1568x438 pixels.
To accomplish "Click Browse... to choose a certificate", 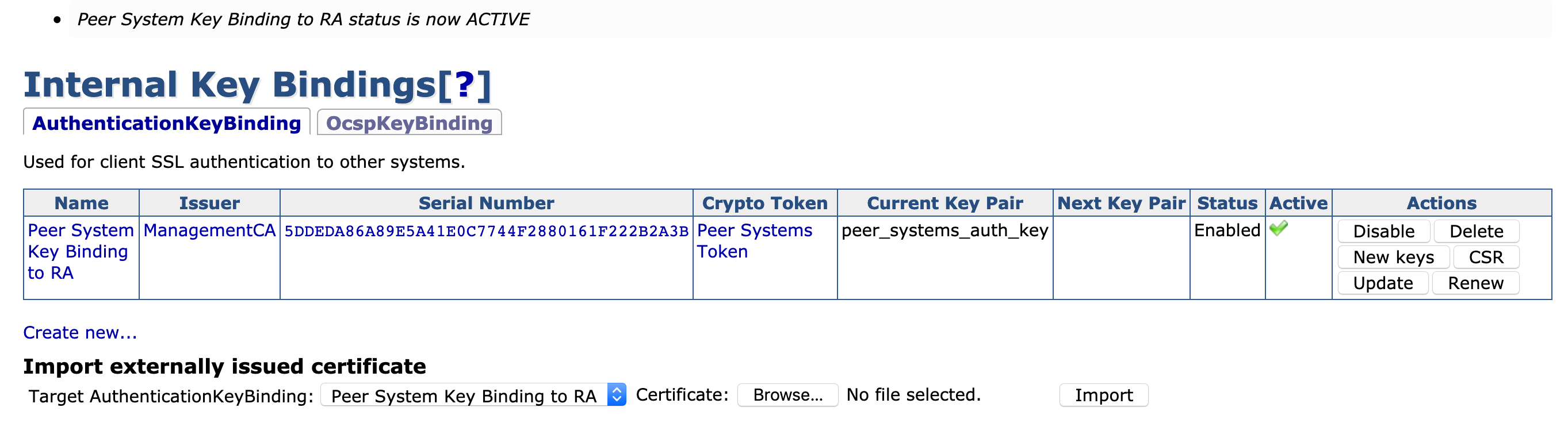I will [x=787, y=395].
